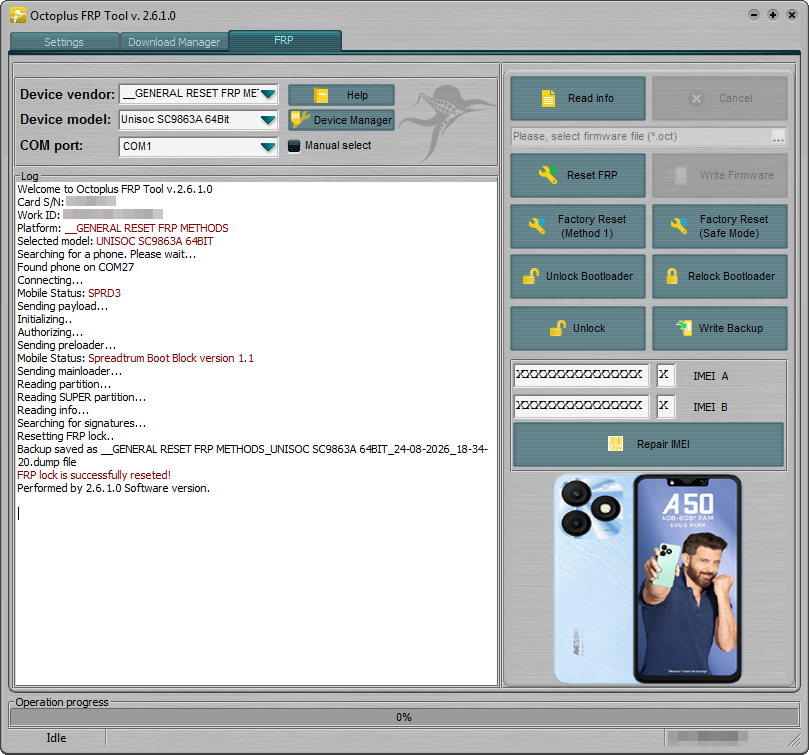This screenshot has height=755, width=809.
Task: Click the 'Found phone on COM27' log line
Action: 75,267
